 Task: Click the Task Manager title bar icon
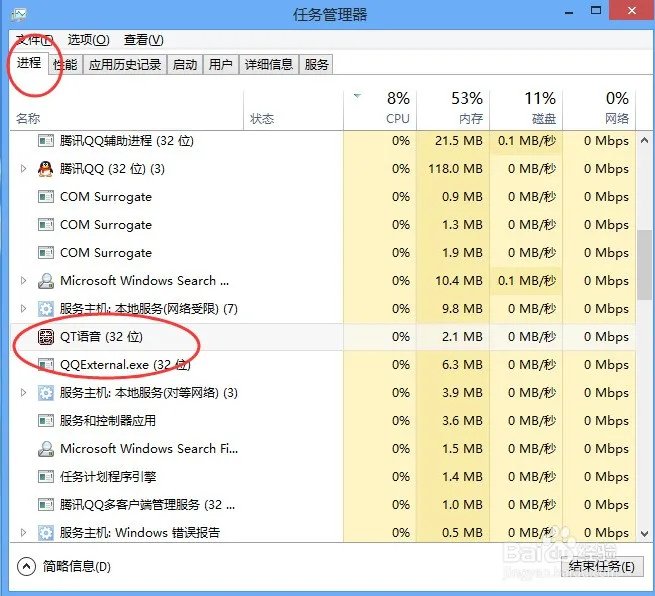coord(19,15)
